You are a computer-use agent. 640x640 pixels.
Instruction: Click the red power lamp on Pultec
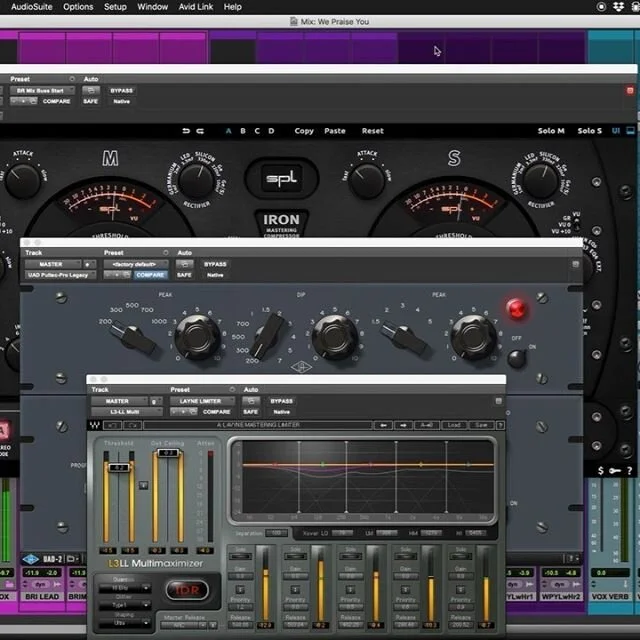click(516, 309)
